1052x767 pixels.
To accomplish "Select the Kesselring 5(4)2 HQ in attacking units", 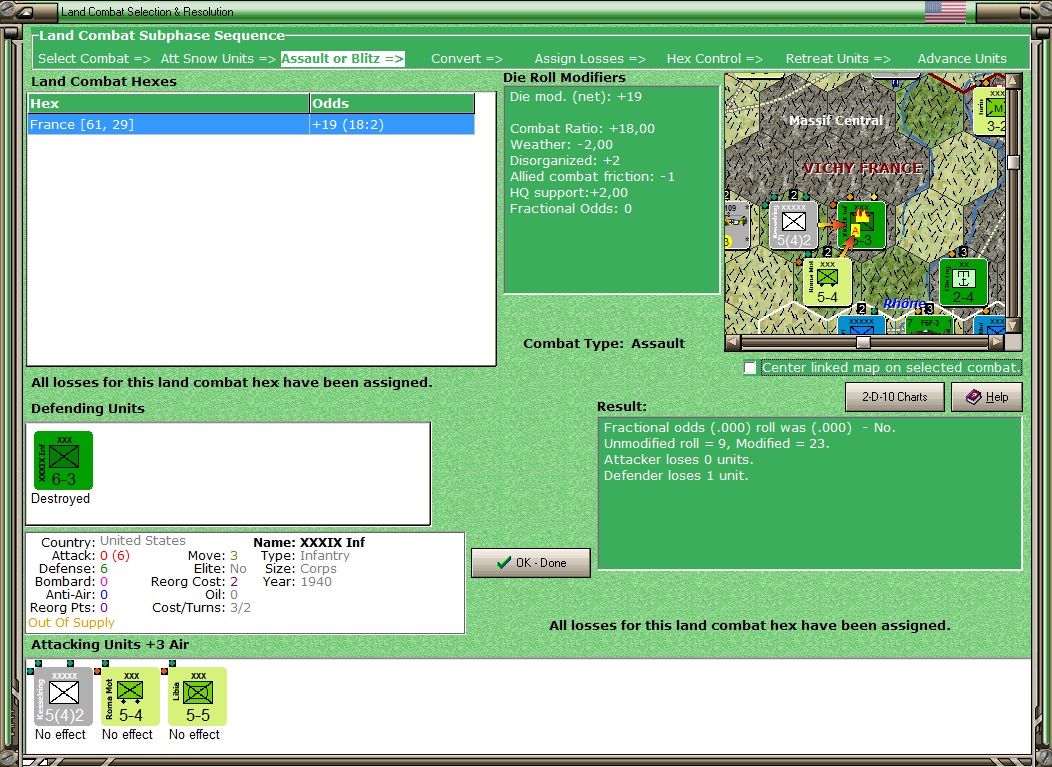I will pos(64,696).
